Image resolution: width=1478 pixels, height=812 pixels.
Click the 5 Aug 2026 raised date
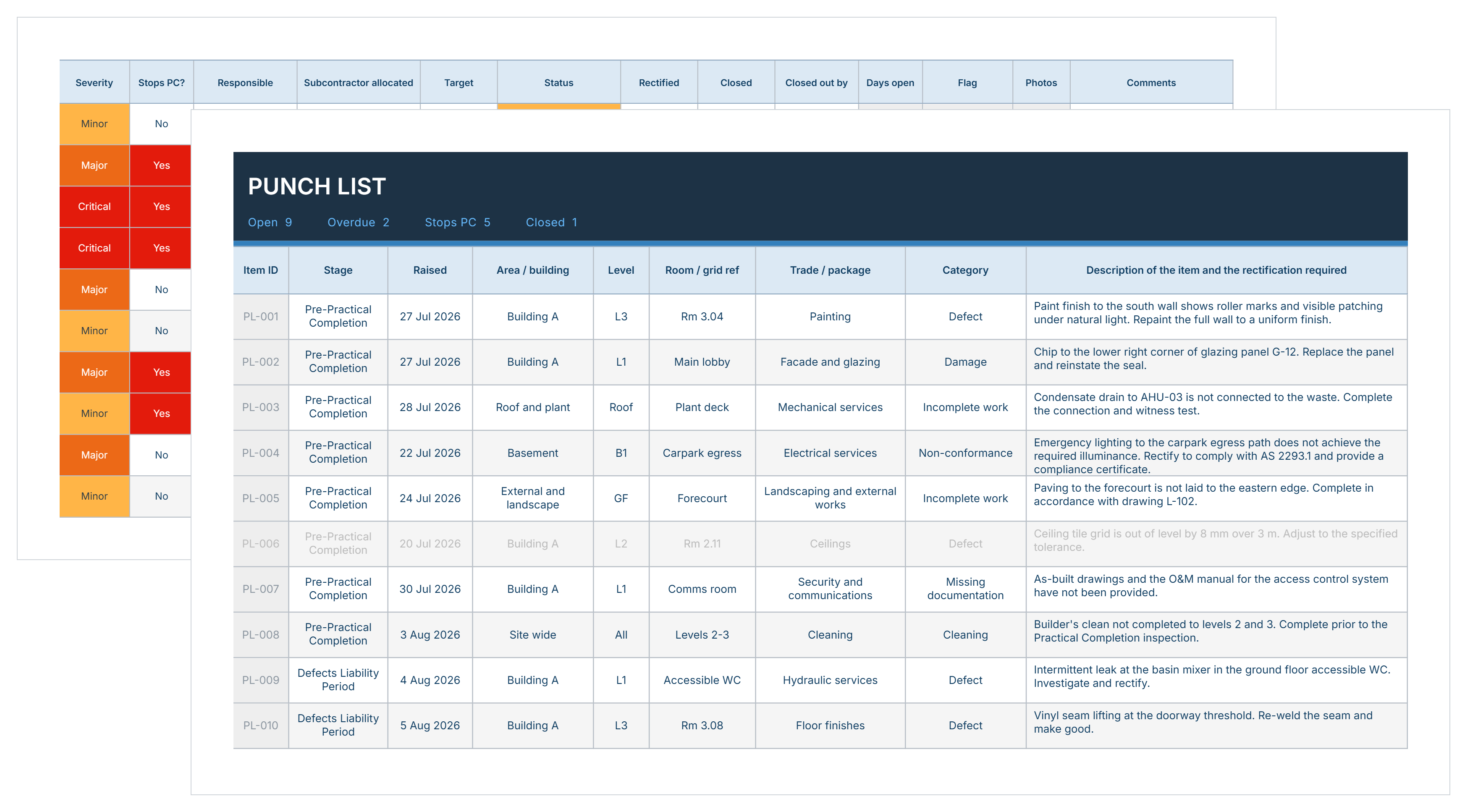tap(430, 726)
